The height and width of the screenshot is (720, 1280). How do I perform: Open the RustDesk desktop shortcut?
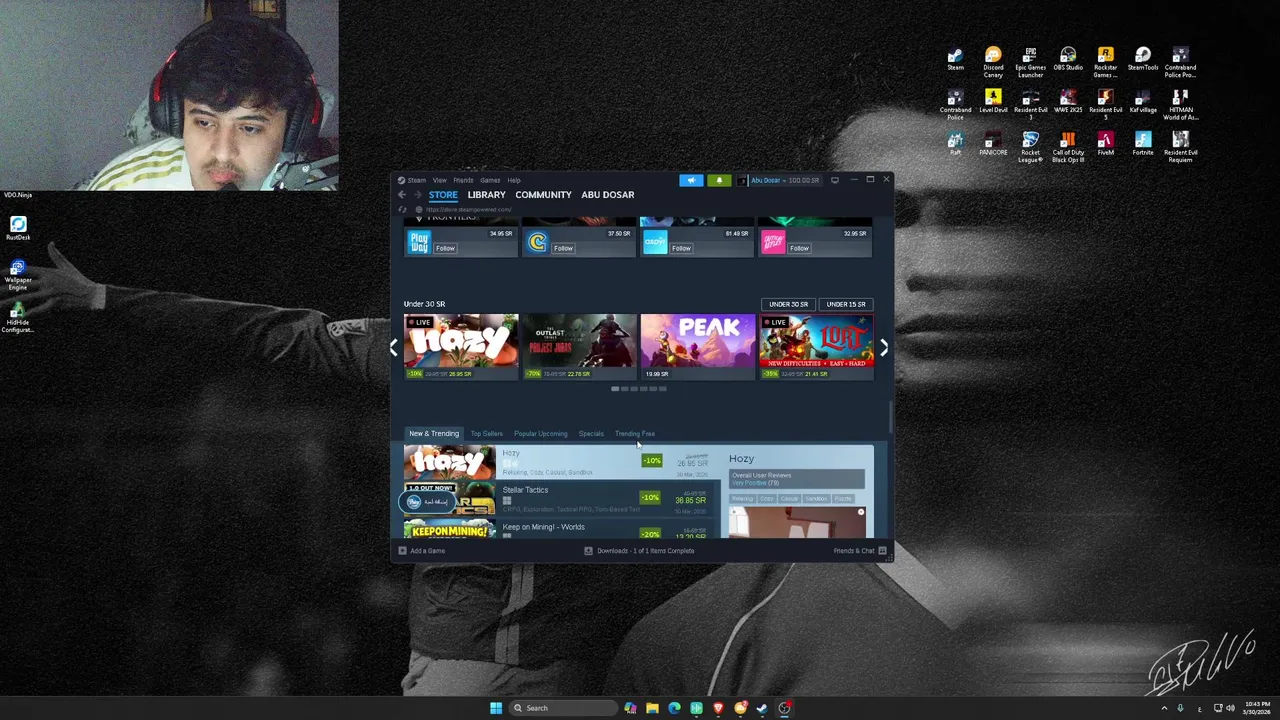(17, 229)
